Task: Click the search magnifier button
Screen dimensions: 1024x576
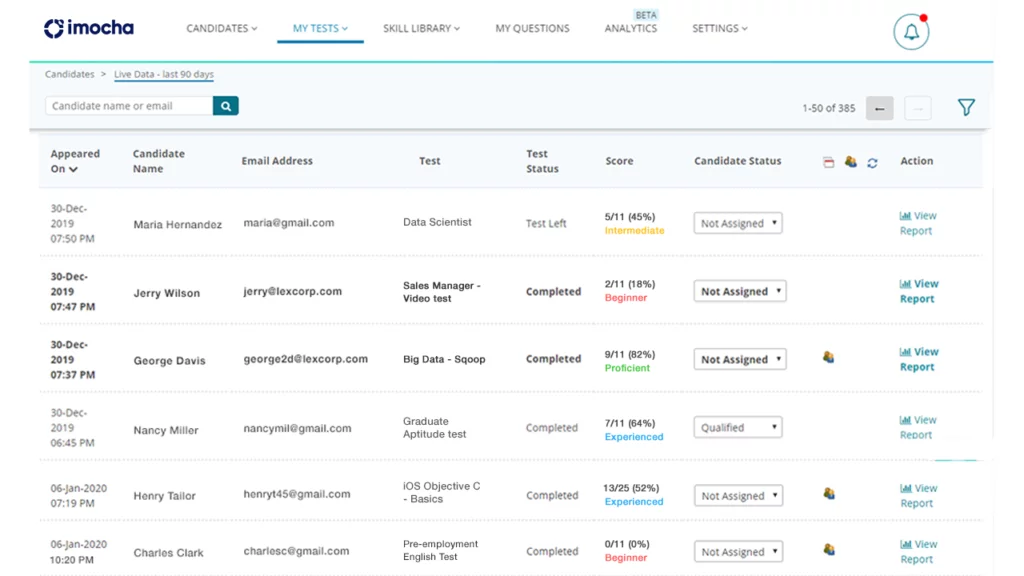Action: tap(226, 106)
